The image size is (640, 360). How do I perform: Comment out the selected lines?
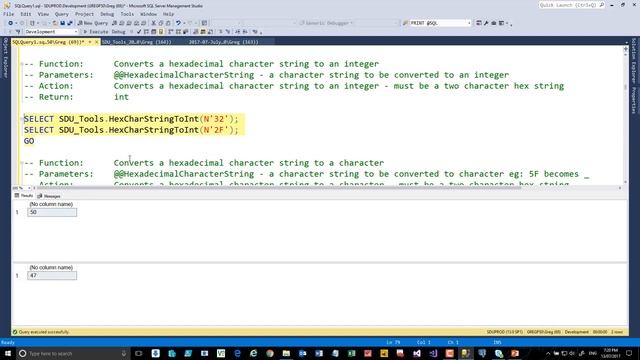click(221, 31)
